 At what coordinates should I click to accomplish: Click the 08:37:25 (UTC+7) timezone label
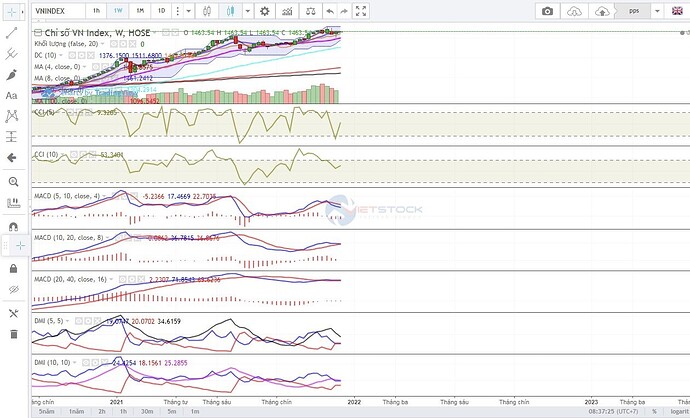click(613, 411)
